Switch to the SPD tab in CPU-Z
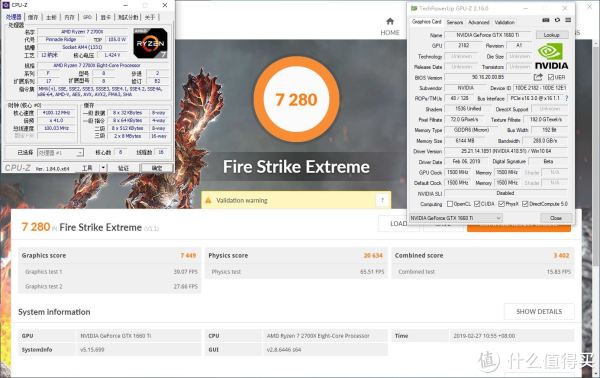Image resolution: width=600 pixels, height=378 pixels. (87, 17)
